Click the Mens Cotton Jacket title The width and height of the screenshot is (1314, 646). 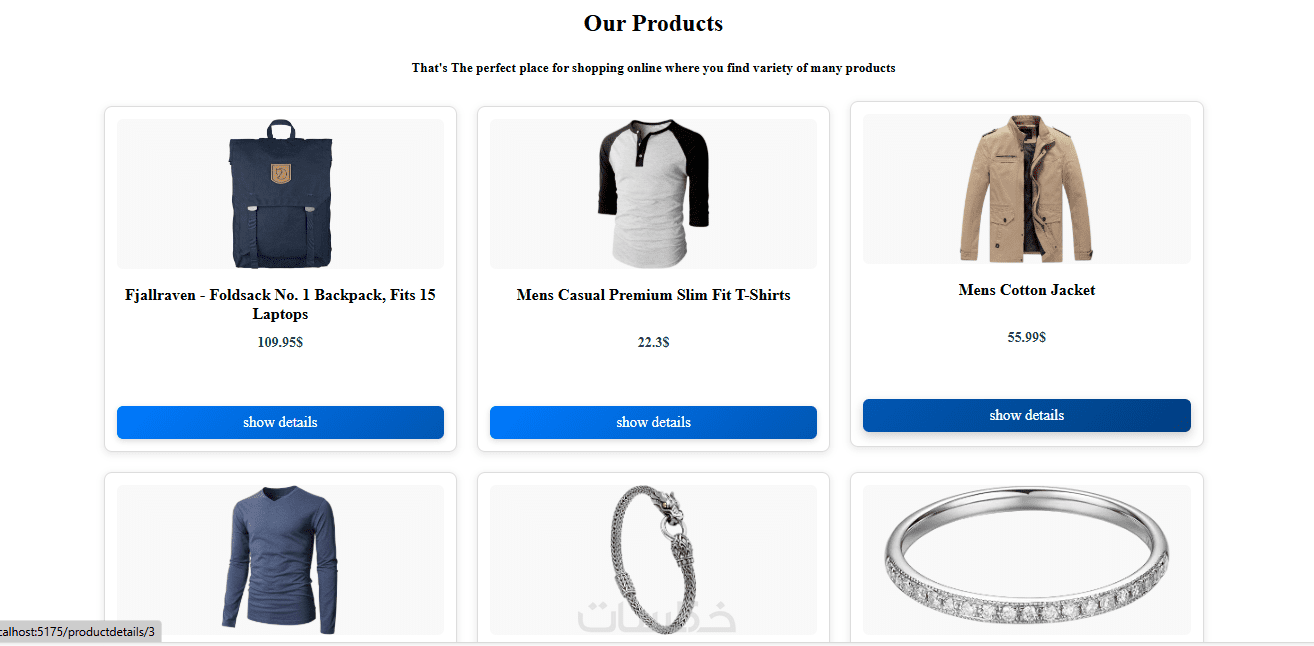(1026, 290)
